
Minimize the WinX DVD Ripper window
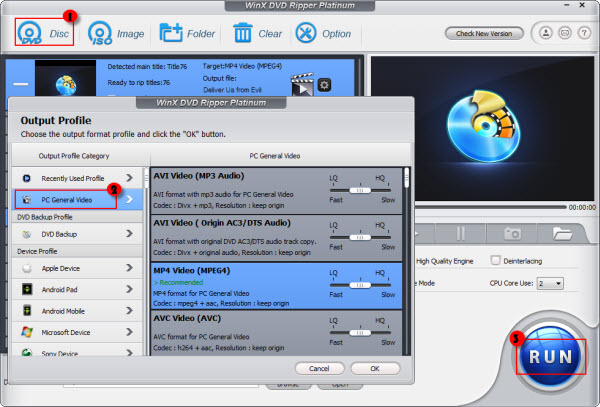(x=566, y=5)
